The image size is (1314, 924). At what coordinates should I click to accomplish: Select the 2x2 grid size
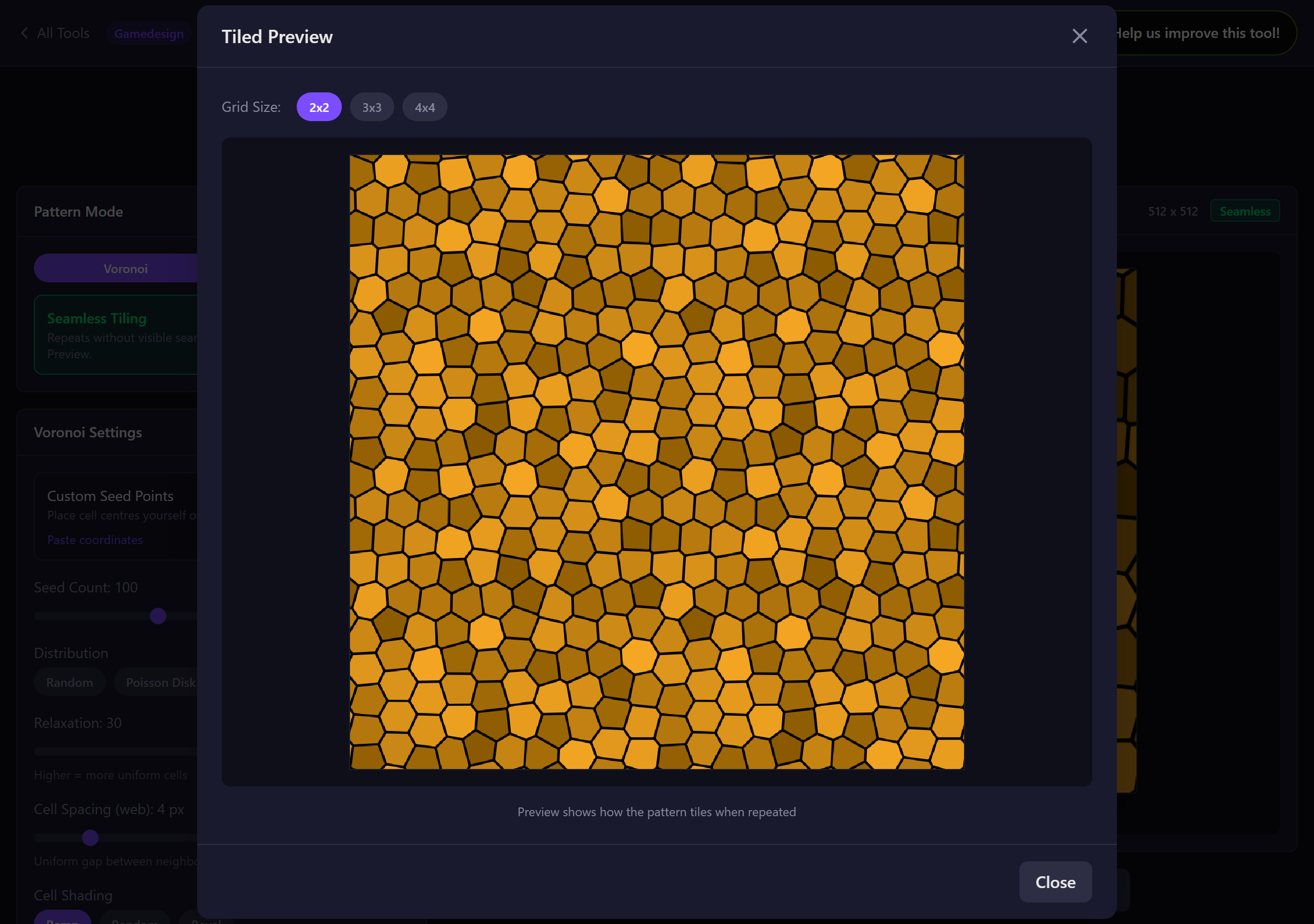click(319, 107)
